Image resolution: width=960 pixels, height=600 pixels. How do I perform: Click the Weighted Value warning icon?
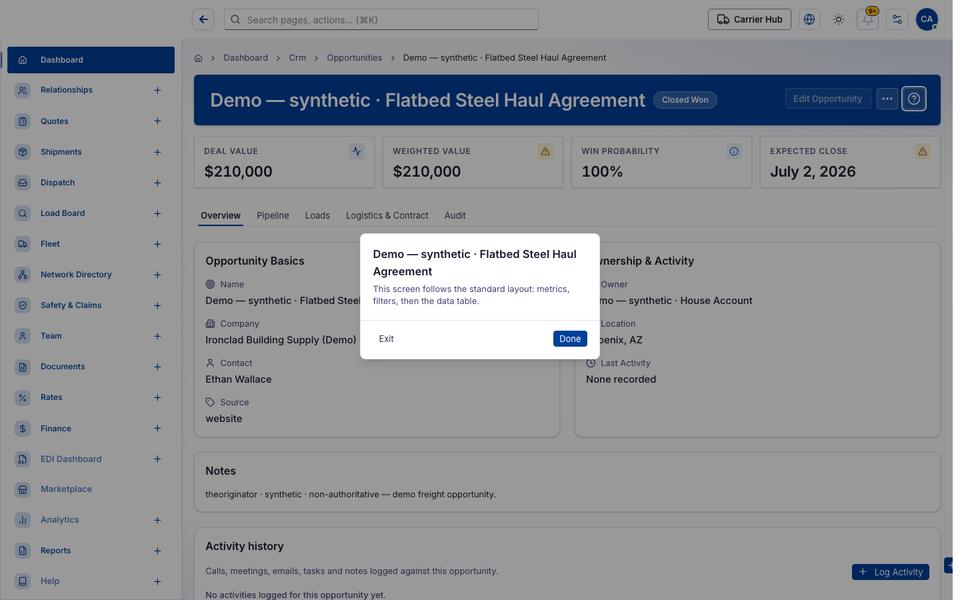[x=545, y=151]
